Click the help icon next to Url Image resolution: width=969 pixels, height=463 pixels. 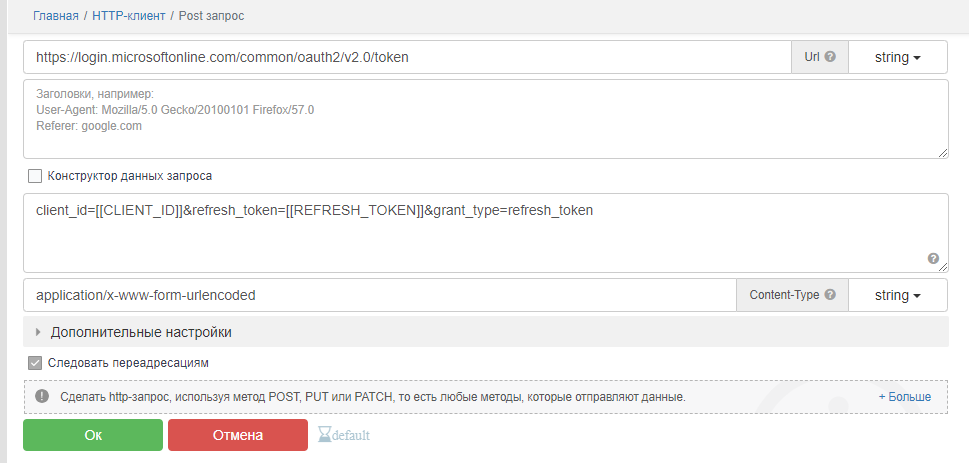[830, 57]
